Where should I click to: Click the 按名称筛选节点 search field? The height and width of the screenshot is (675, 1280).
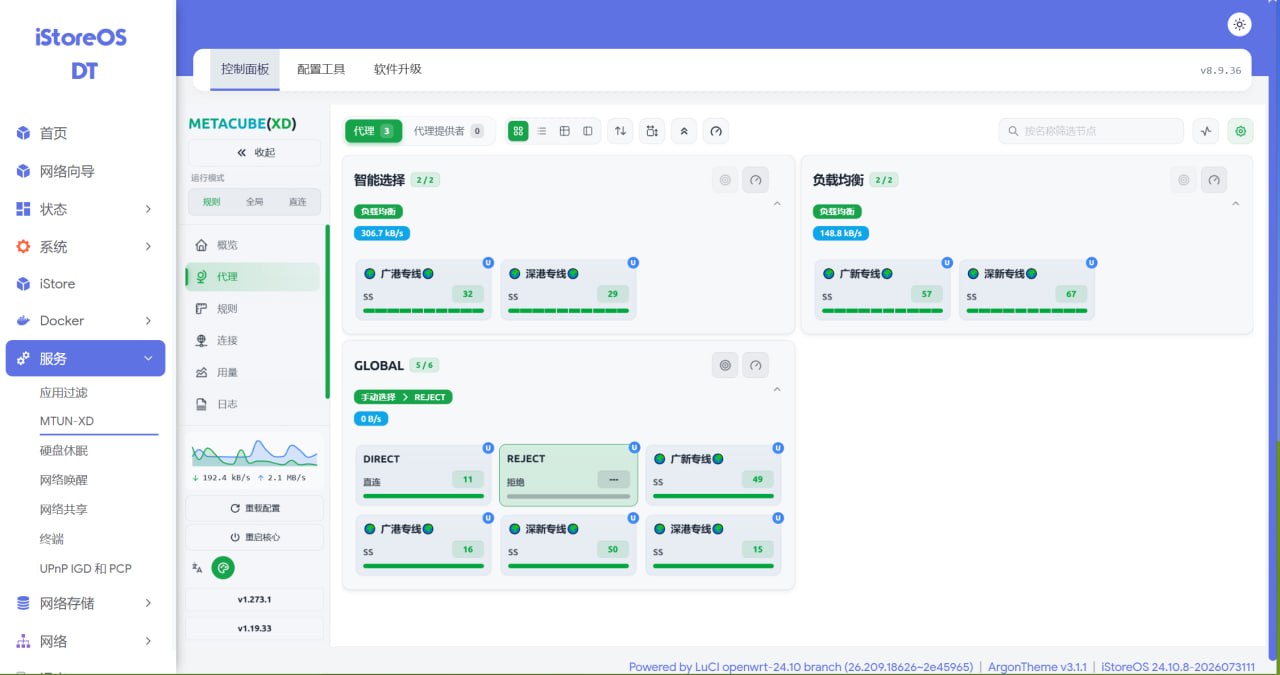click(1091, 131)
